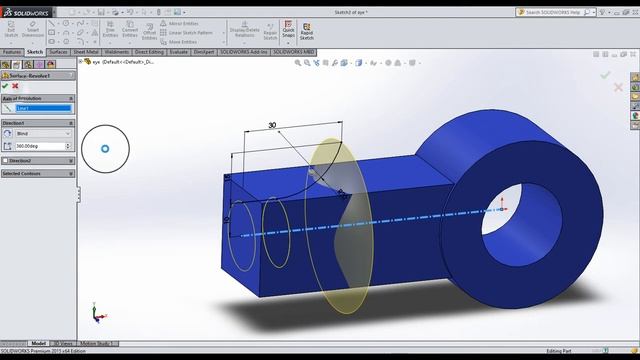The height and width of the screenshot is (360, 640).
Task: Select the Corner Rectangle tool
Action: (x=51, y=33)
